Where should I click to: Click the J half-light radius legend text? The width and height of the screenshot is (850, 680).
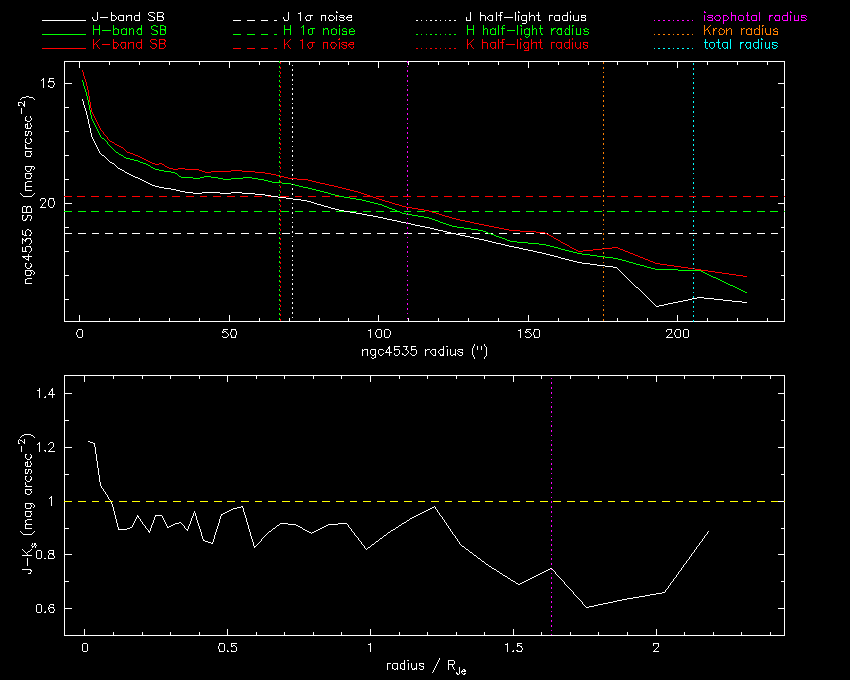(x=526, y=18)
